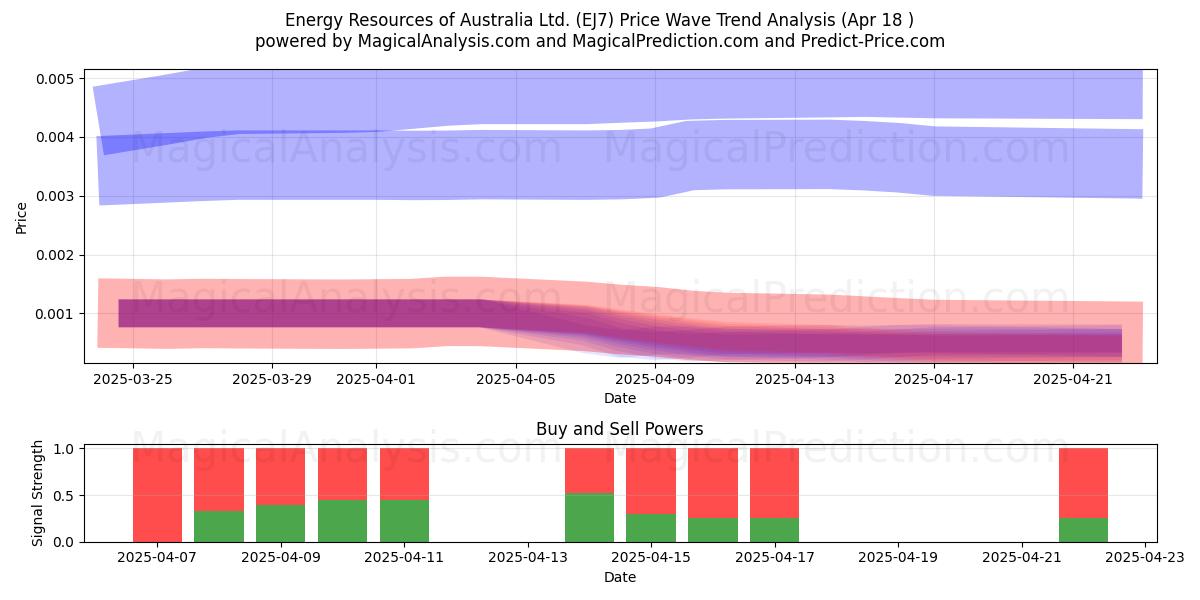Image resolution: width=1200 pixels, height=600 pixels.
Task: Click the 0.002 price tick label
Action: (x=57, y=256)
